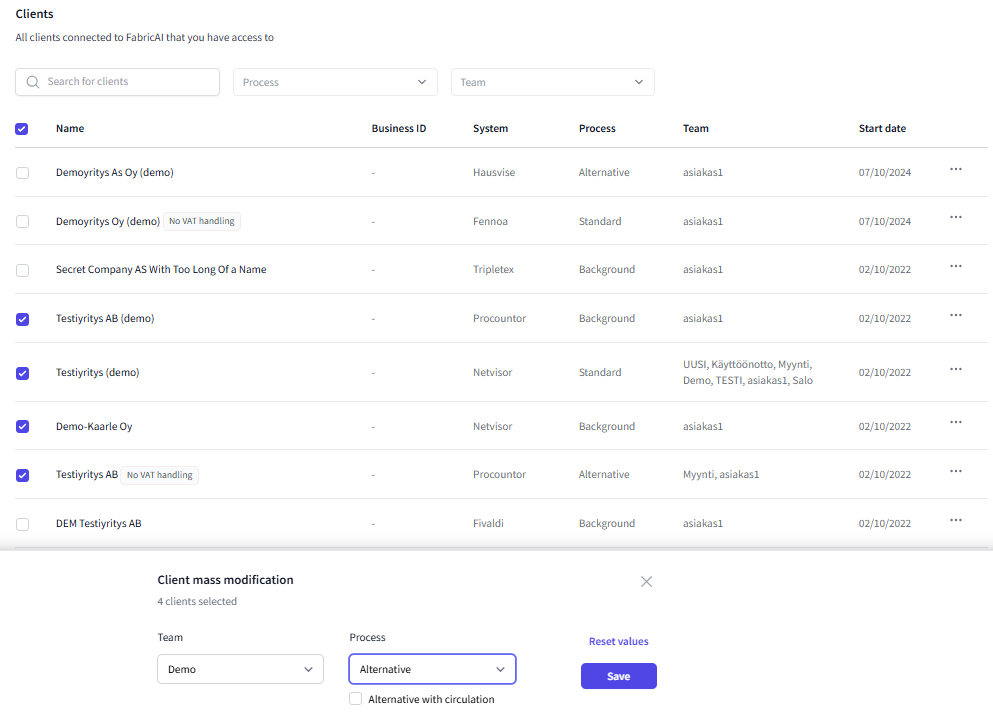Open the Team dropdown showing Demo

tap(240, 669)
